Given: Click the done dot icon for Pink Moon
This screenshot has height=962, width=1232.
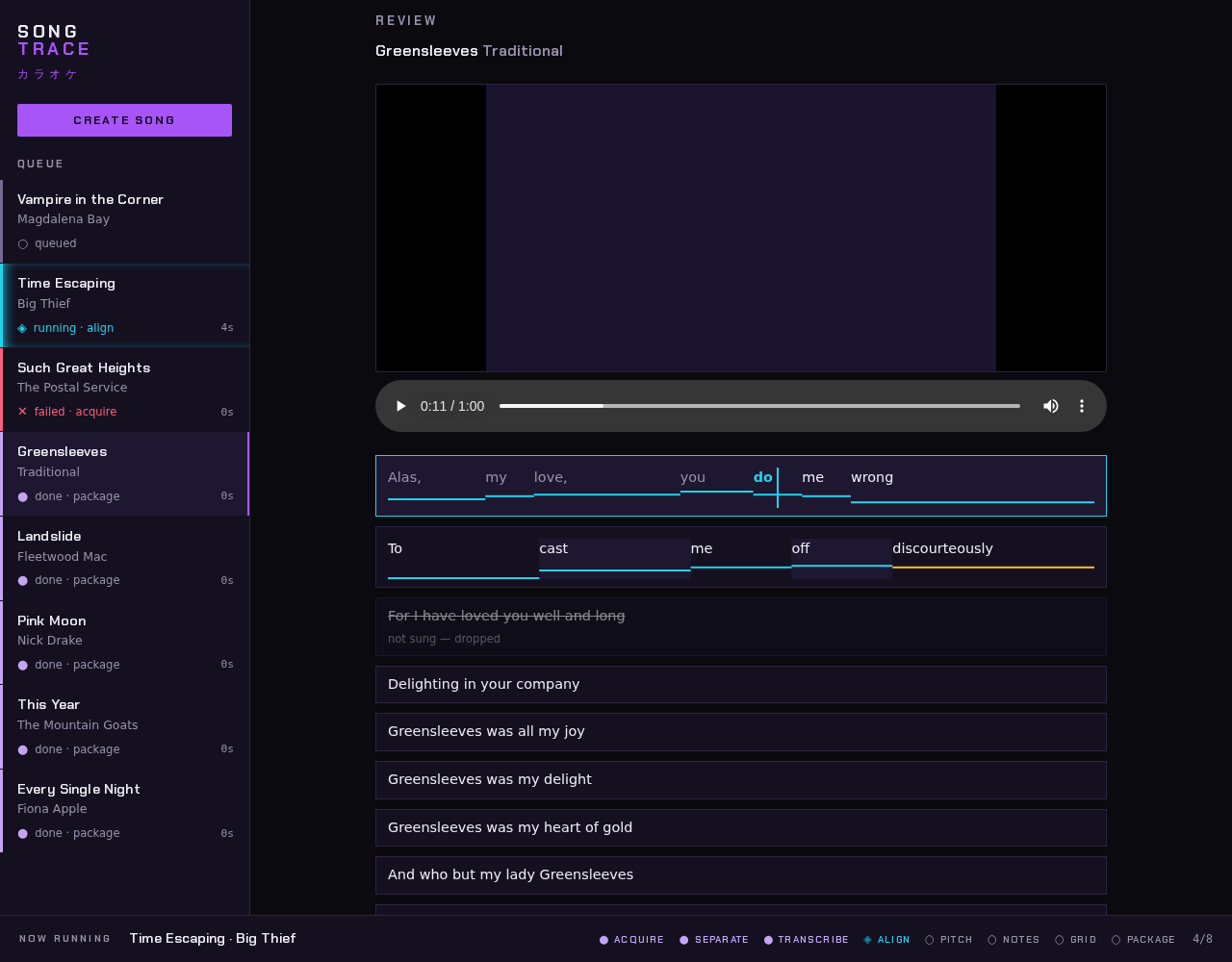Looking at the screenshot, I should [23, 665].
